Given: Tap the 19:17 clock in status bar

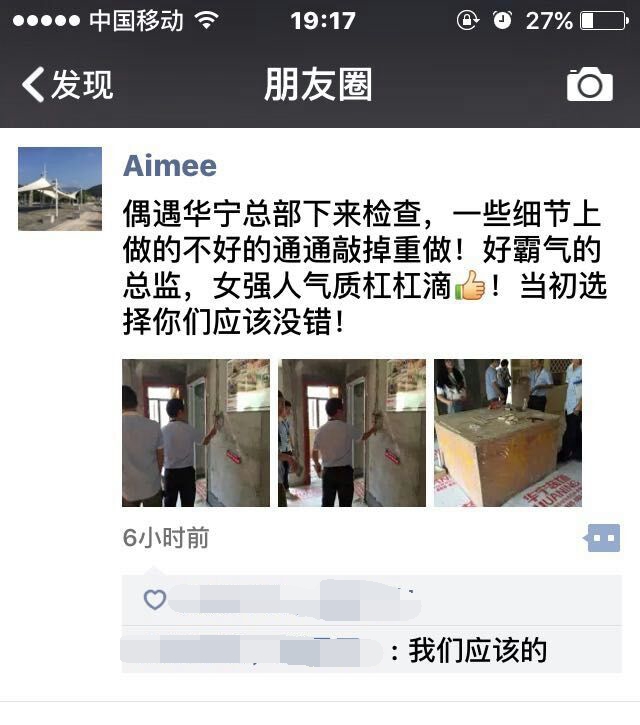Looking at the screenshot, I should 323,21.
